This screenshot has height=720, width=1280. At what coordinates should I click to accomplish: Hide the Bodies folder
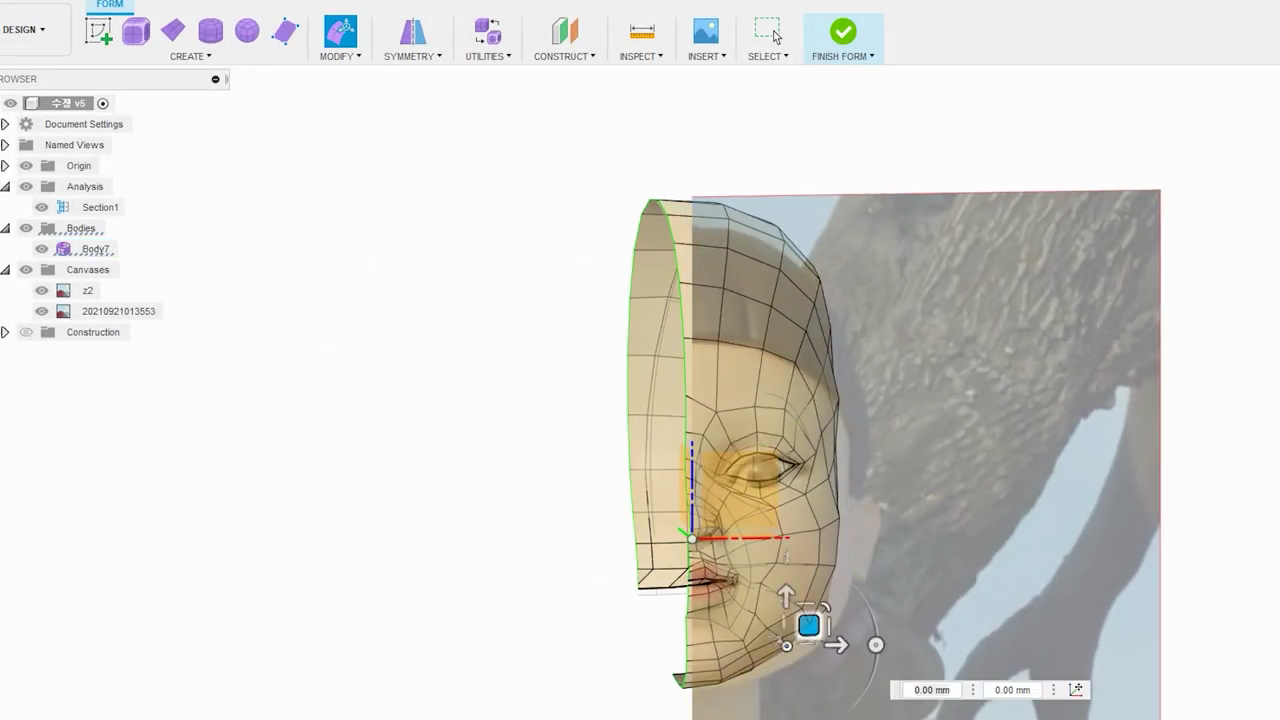[x=26, y=228]
